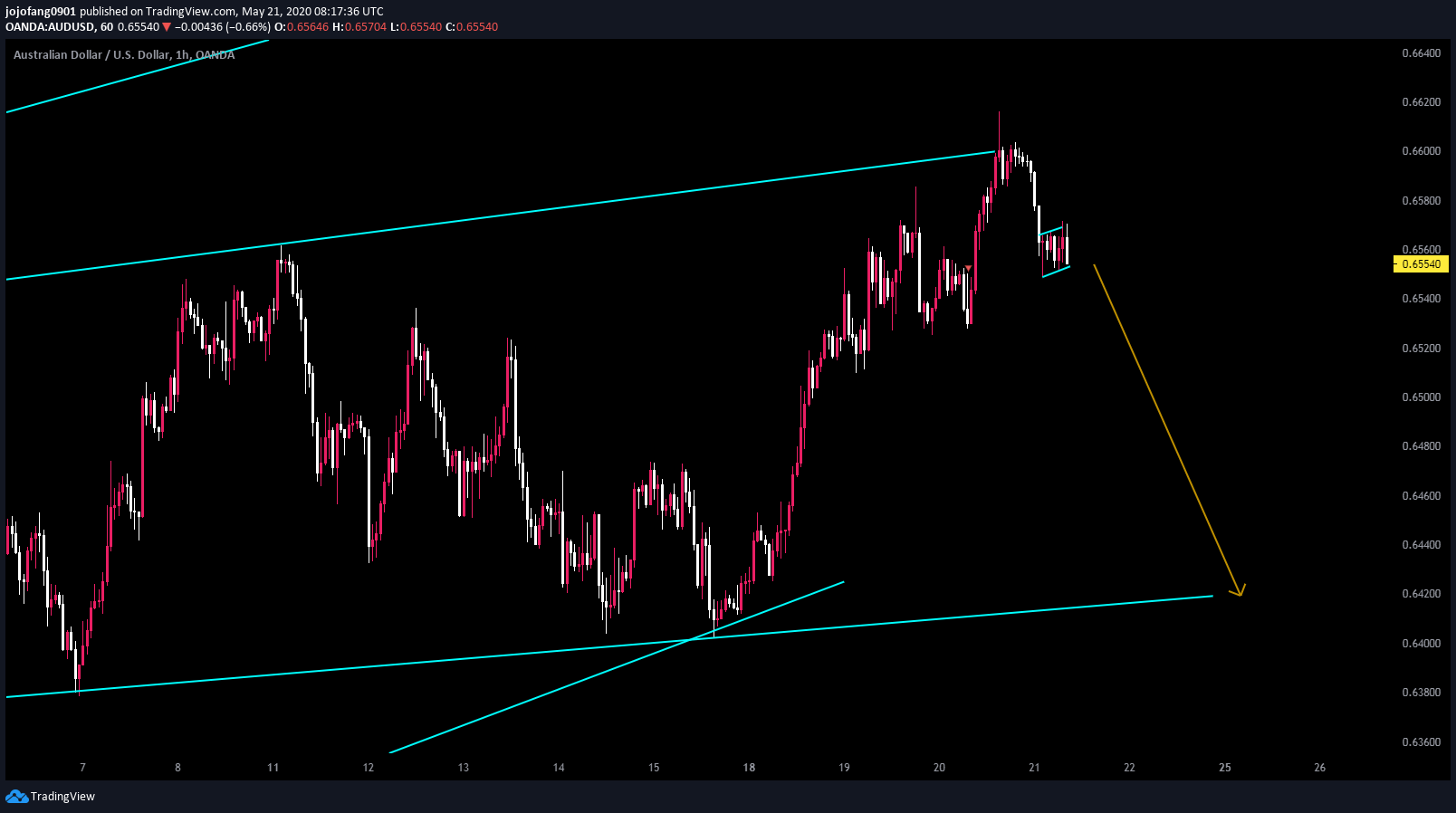Click the 0.65200 price axis label
This screenshot has width=1456, height=813.
(1421, 349)
